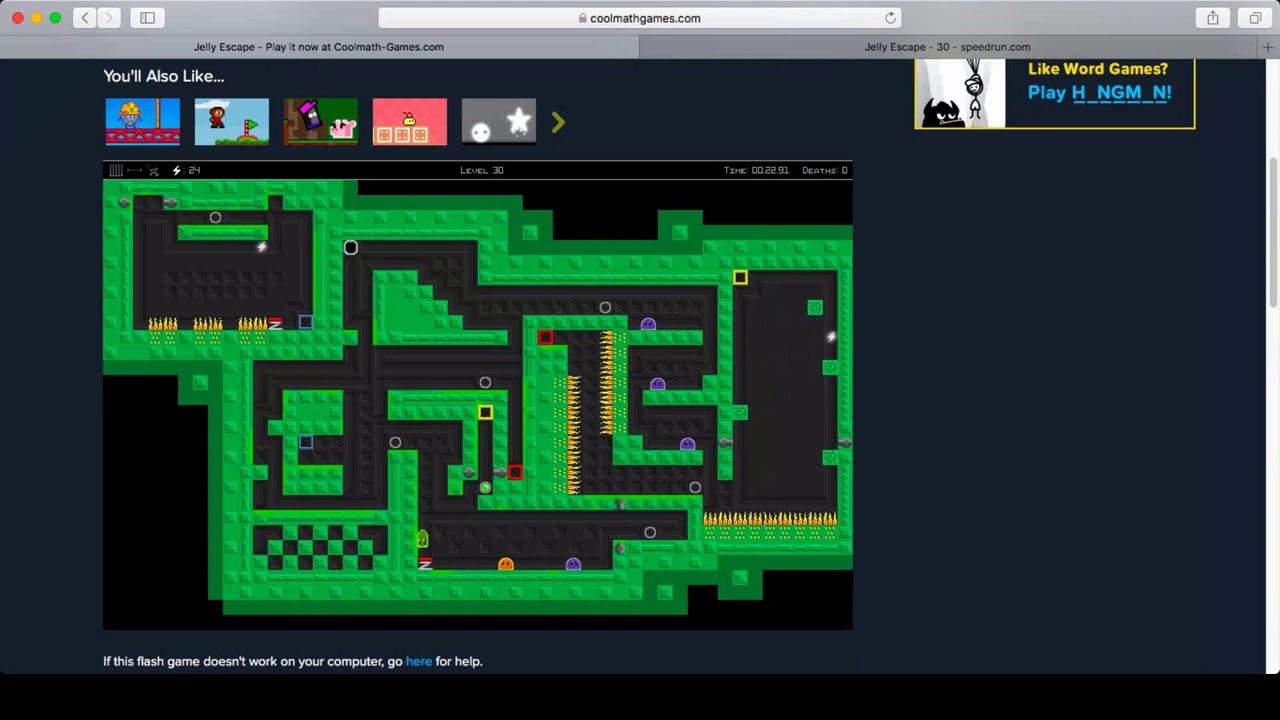Click the lightning bolt in top-left room

point(261,247)
